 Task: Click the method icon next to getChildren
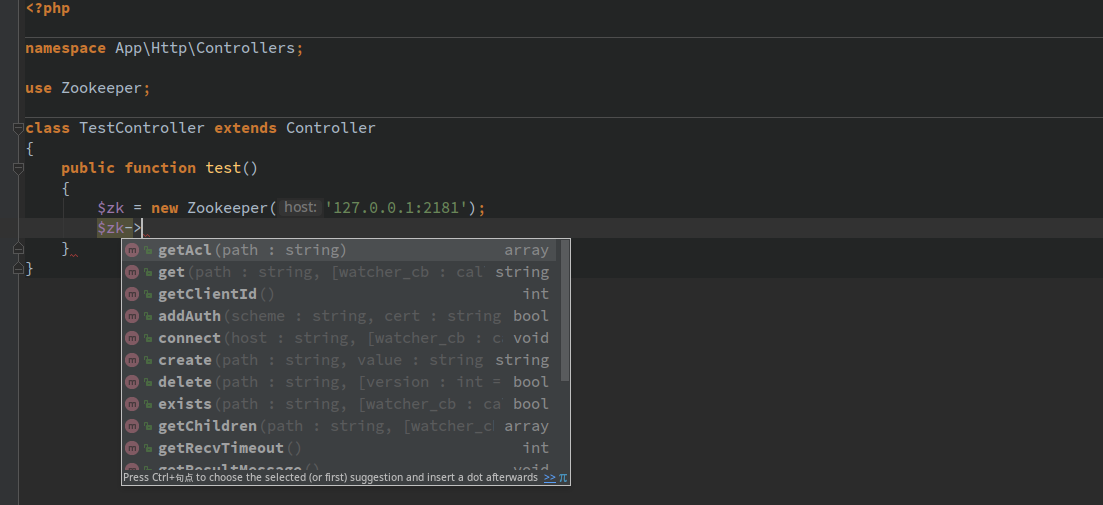click(132, 426)
